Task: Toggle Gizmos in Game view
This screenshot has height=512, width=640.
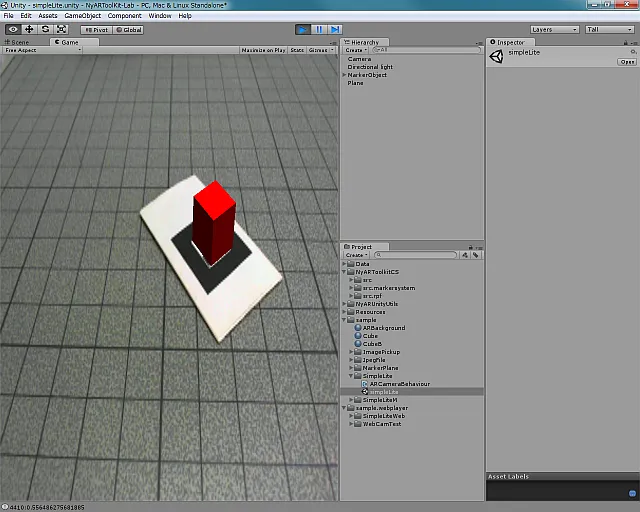Action: [318, 50]
